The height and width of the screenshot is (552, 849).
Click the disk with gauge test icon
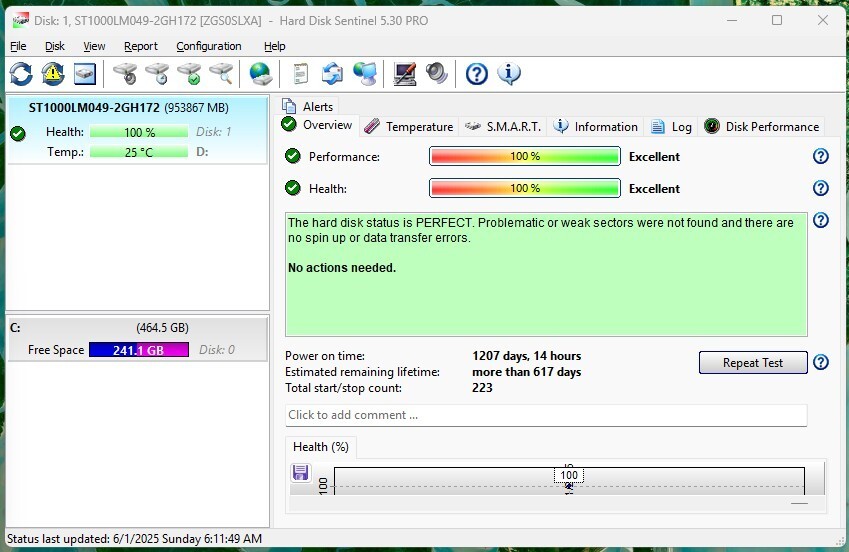(x=126, y=74)
